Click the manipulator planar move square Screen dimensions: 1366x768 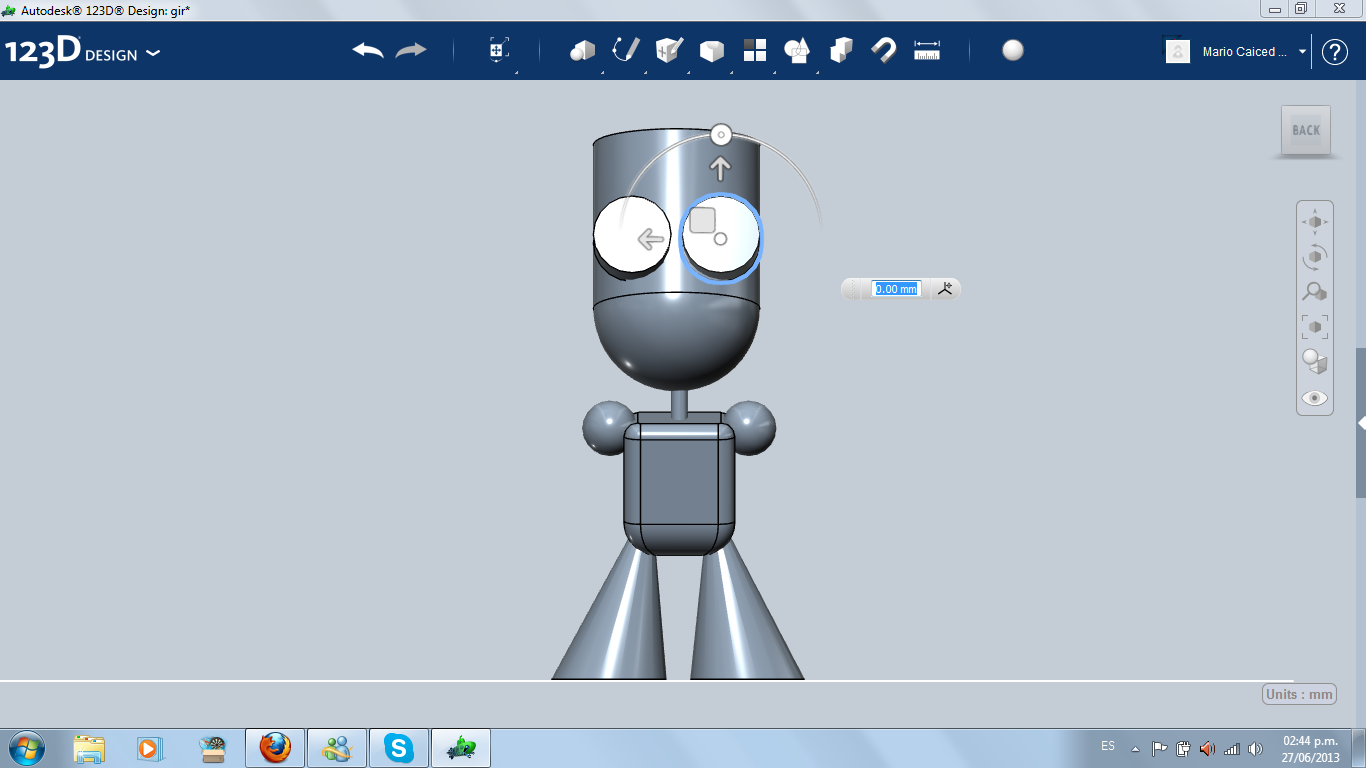click(702, 221)
